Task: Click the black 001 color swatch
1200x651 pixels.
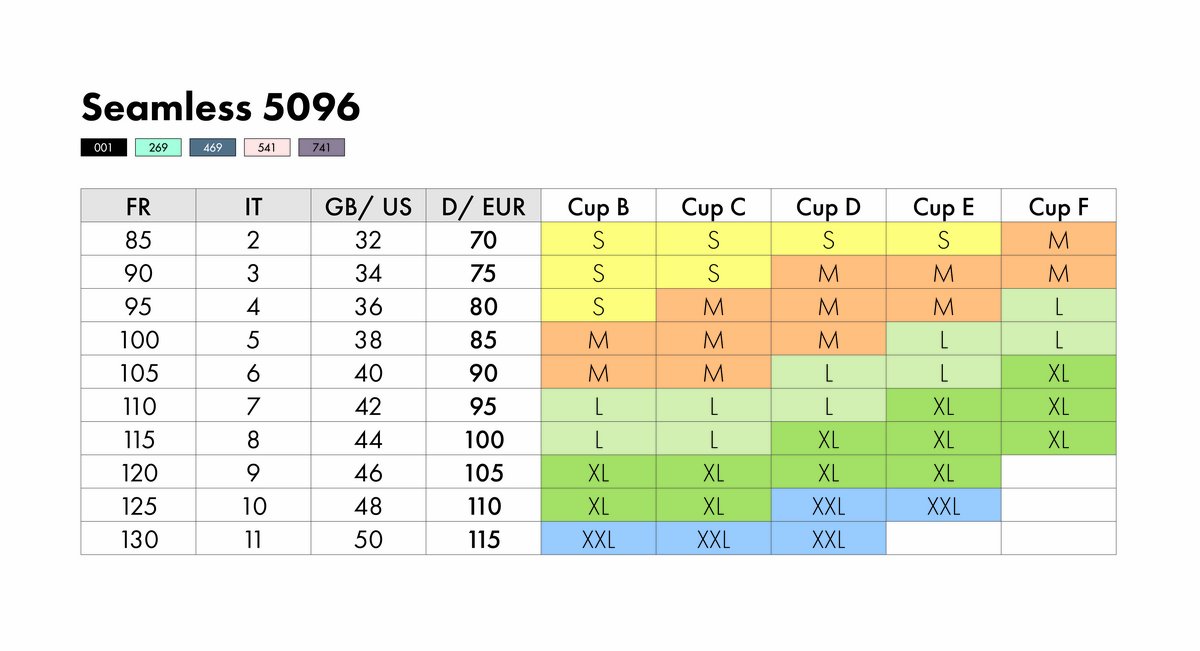Action: coord(104,148)
